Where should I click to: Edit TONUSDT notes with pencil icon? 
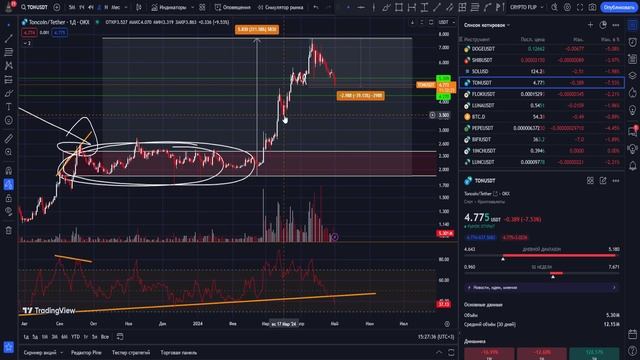[603, 180]
